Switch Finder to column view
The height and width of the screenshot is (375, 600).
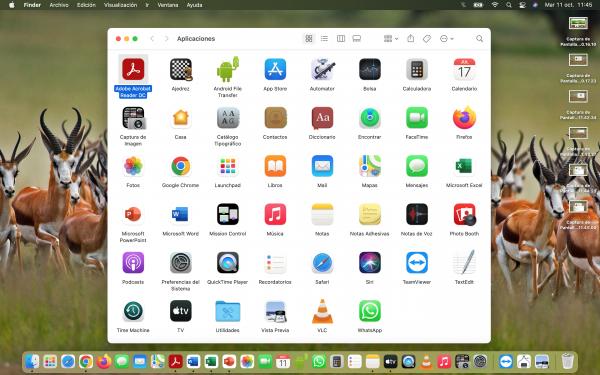341,39
